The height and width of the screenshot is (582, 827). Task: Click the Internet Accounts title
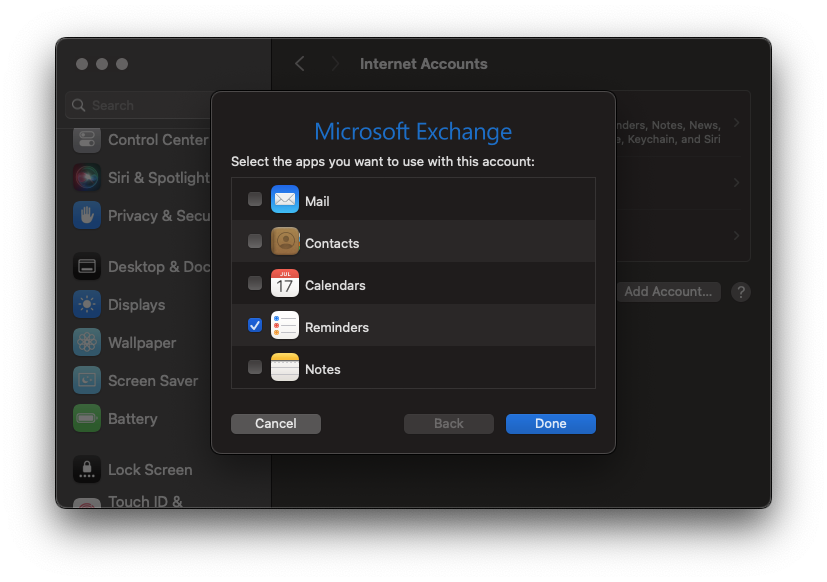[424, 64]
